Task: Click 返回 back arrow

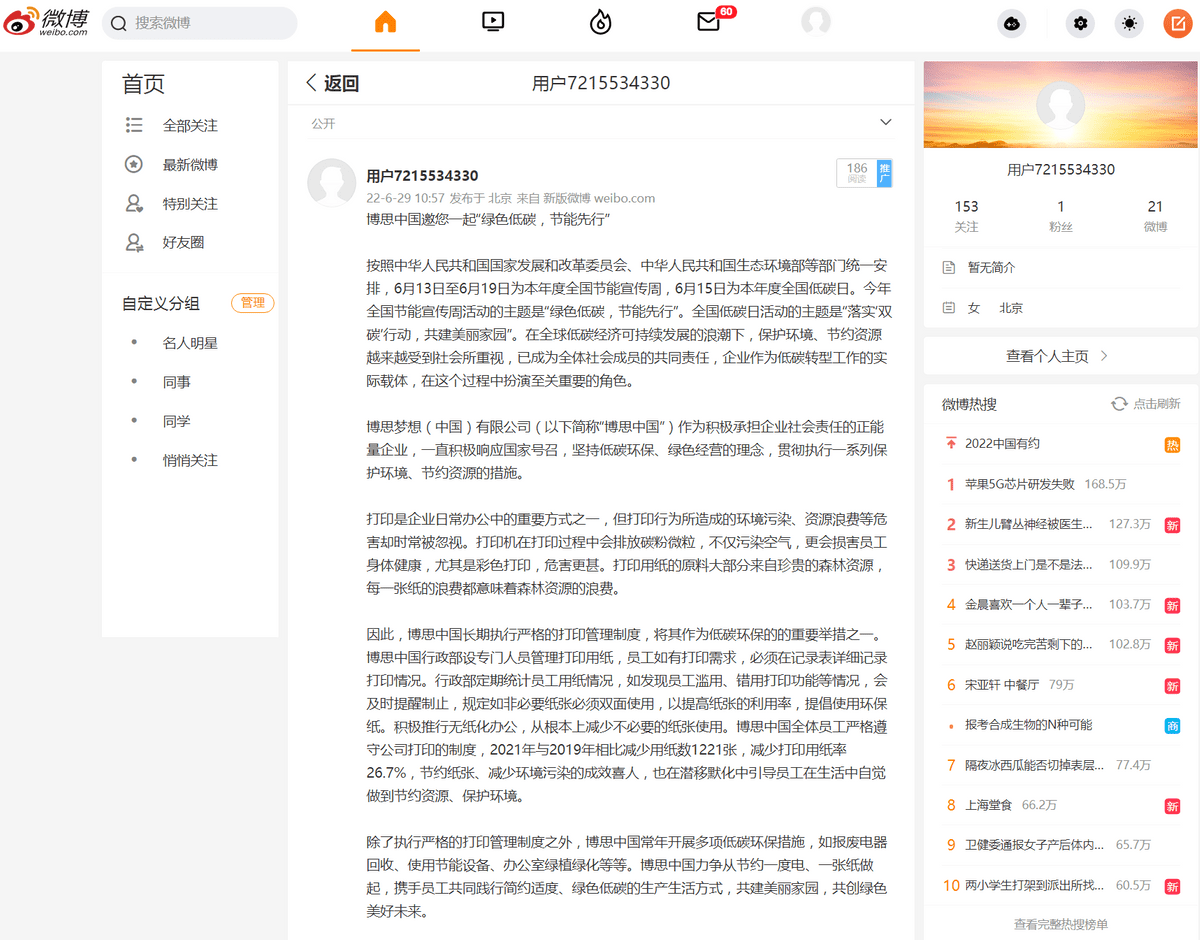Action: (x=333, y=83)
